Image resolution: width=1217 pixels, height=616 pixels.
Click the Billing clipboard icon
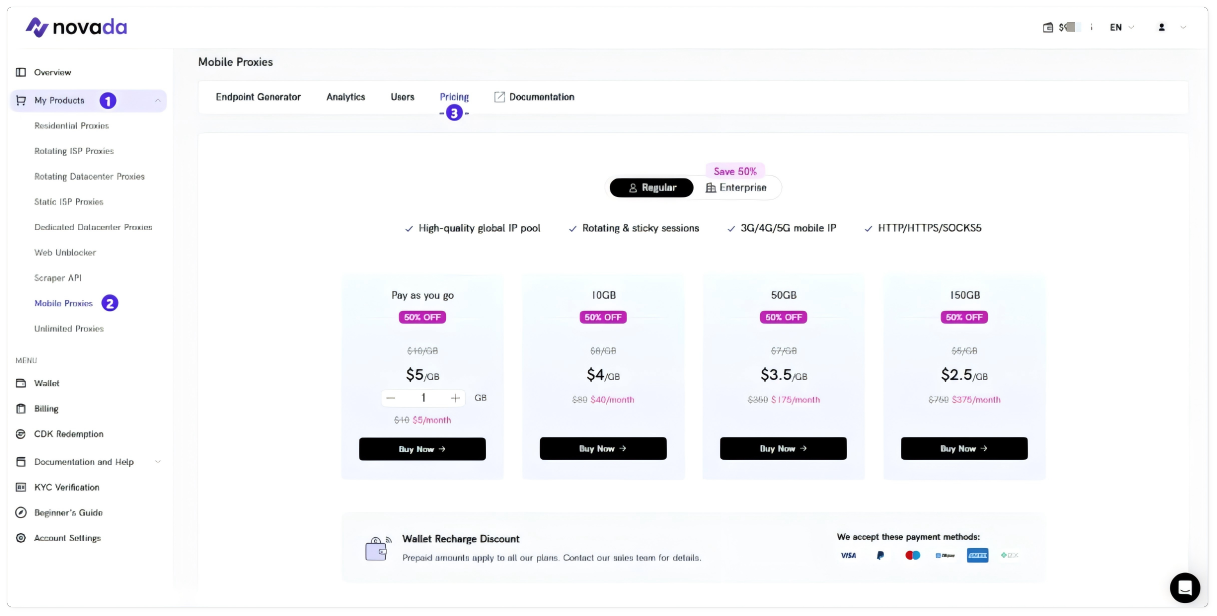[21, 409]
